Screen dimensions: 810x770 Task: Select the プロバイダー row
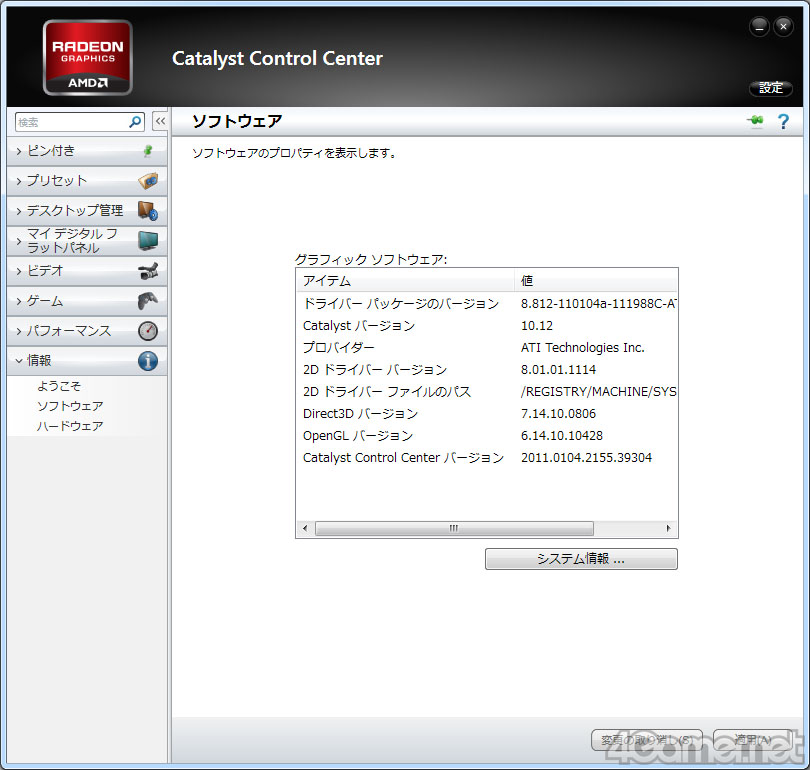pos(487,348)
